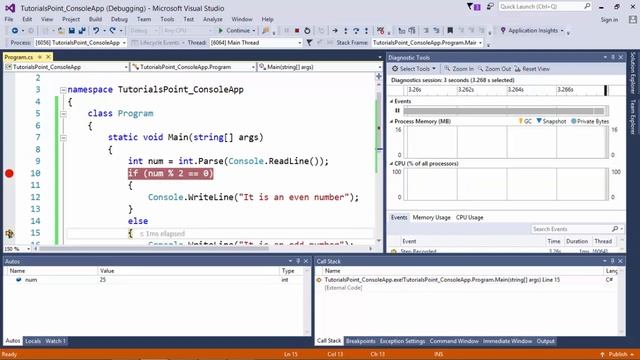Click Select Tools button
640x360 pixels.
[x=414, y=69]
